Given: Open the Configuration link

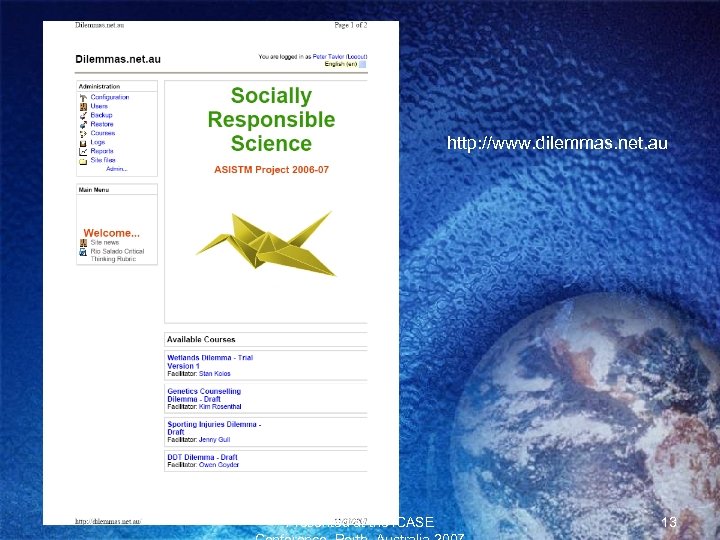Looking at the screenshot, I should [x=110, y=97].
